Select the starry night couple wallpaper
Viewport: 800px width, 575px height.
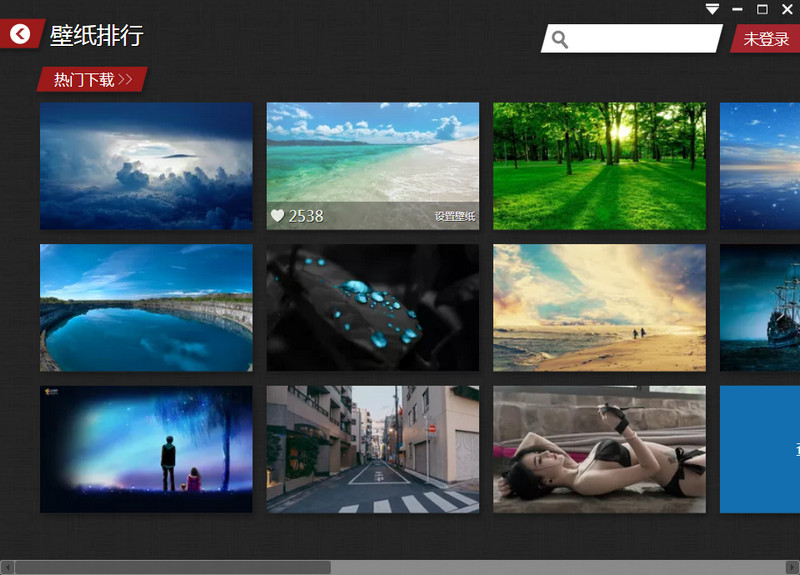(x=146, y=449)
